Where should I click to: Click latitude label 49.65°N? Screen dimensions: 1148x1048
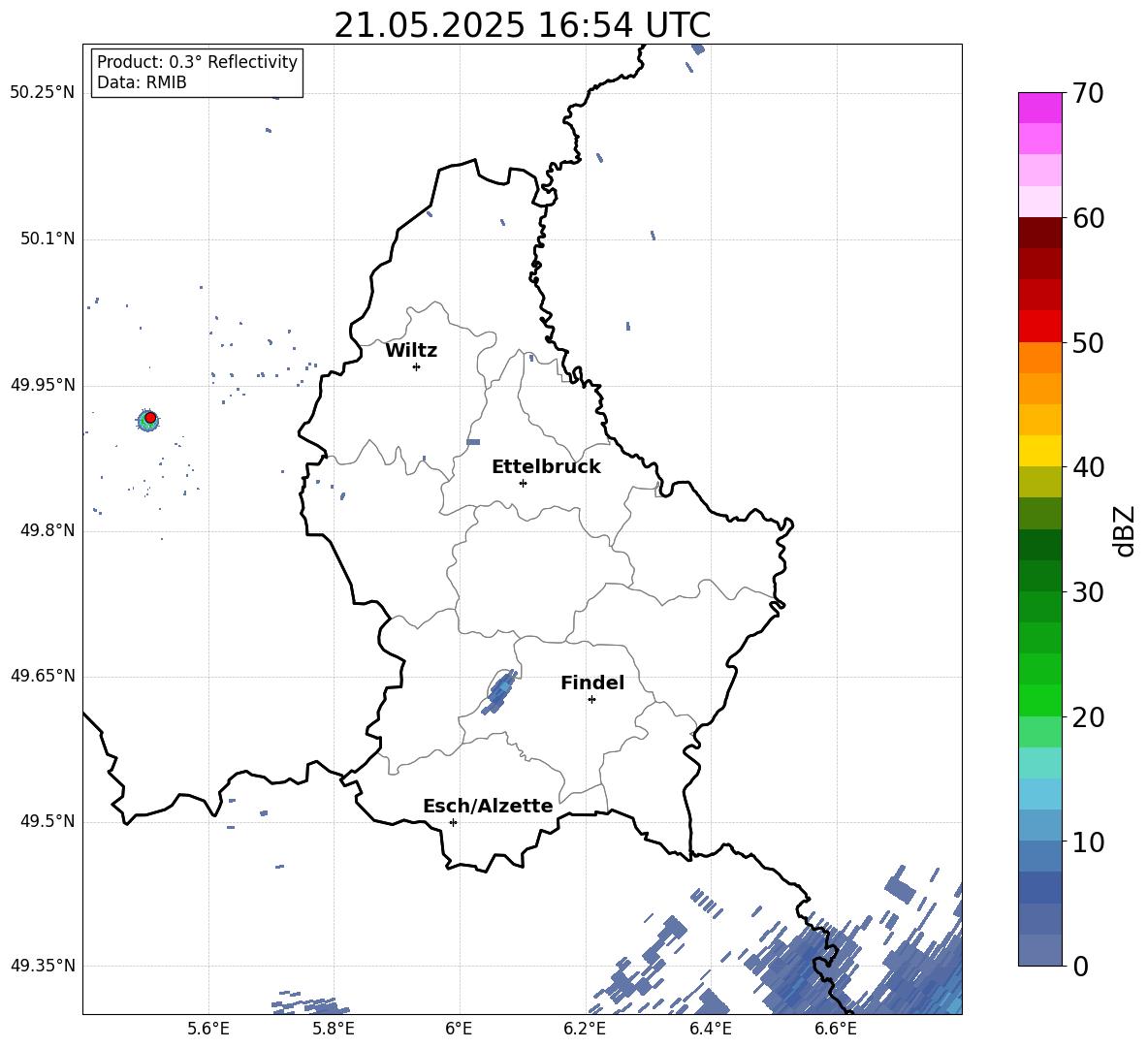43,676
